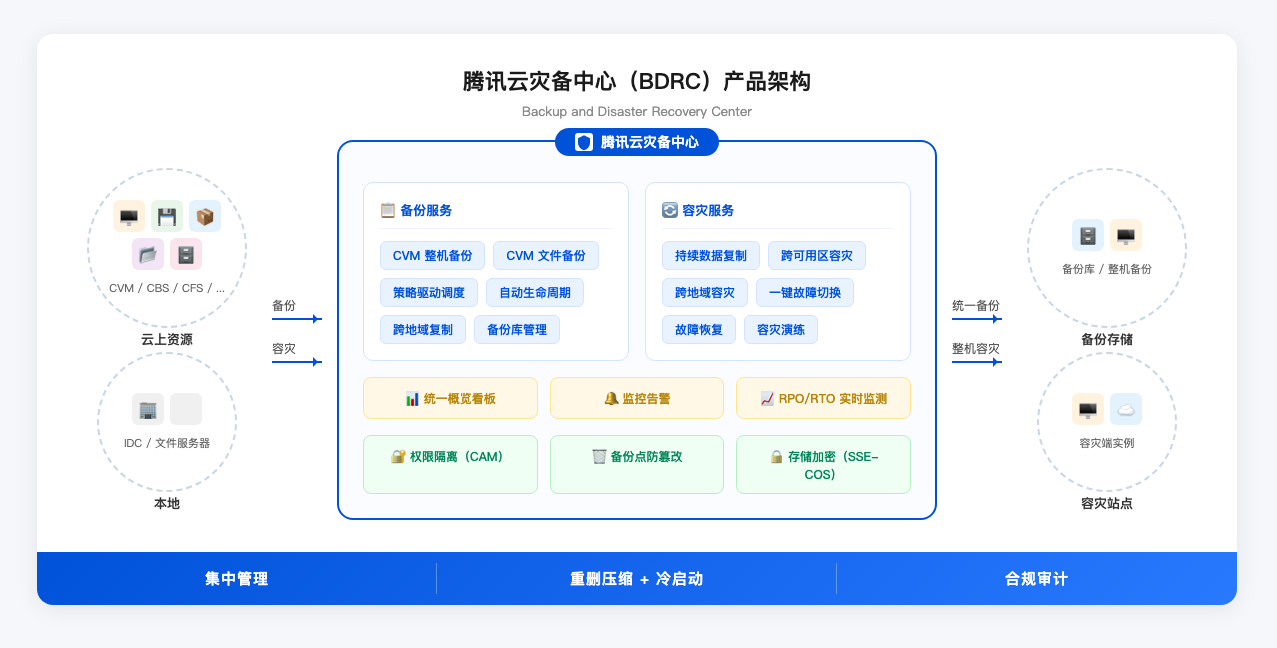This screenshot has width=1277, height=648.
Task: Click the subtitle Backup and Disaster Recovery Center
Action: (637, 111)
